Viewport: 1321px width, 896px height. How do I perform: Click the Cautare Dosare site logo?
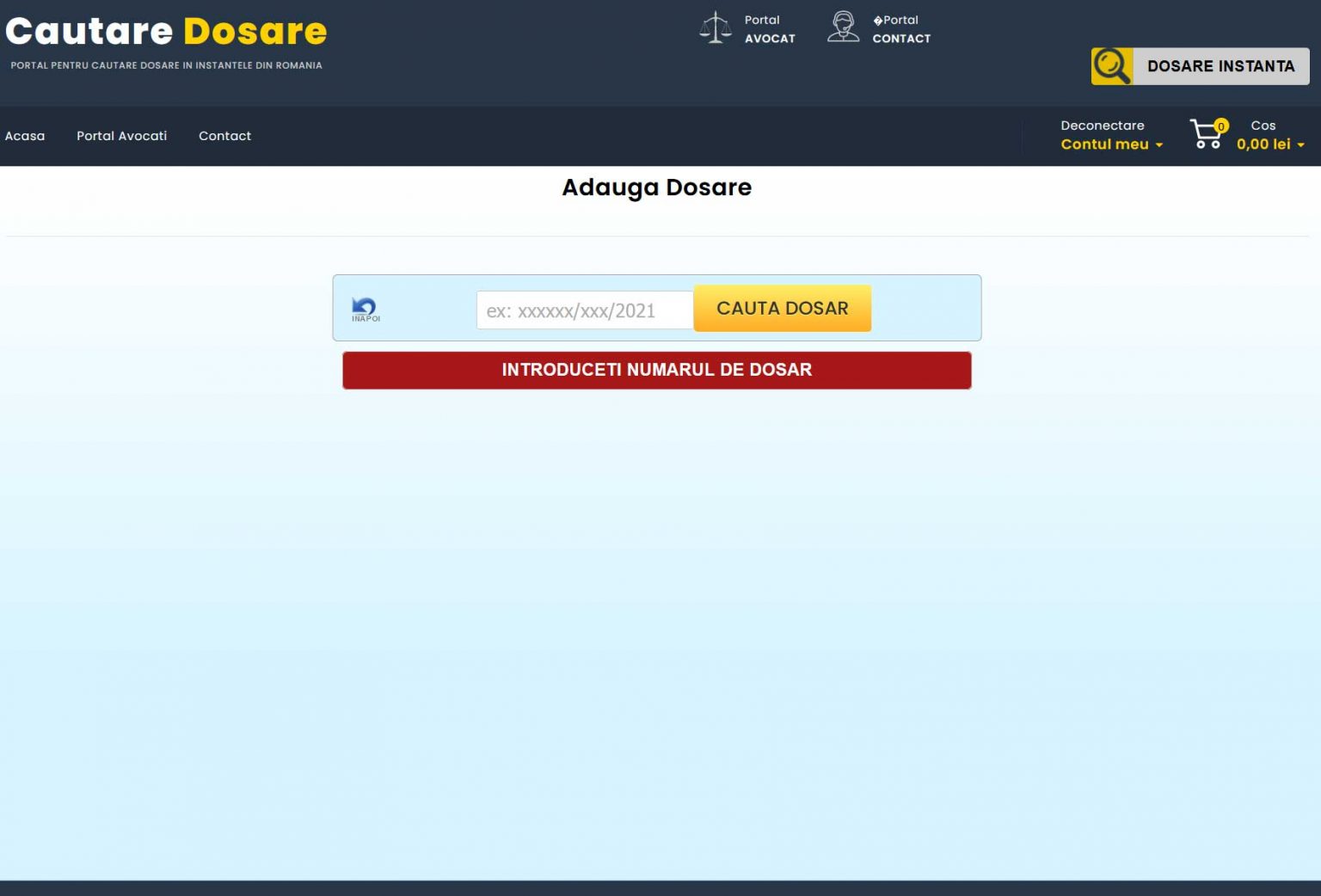click(166, 31)
